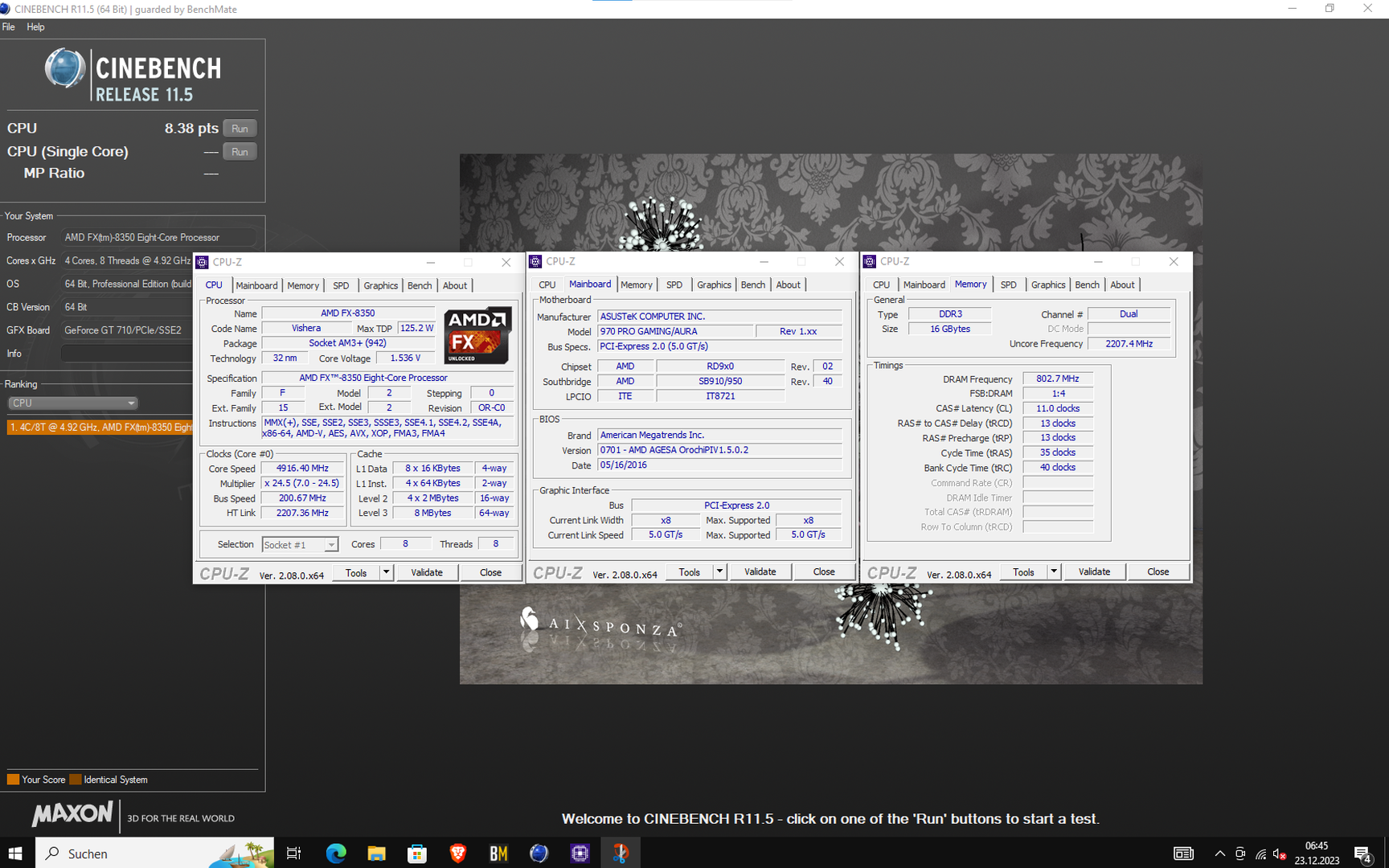Open BenchMate from the taskbar
This screenshot has width=1389, height=868.
point(498,853)
